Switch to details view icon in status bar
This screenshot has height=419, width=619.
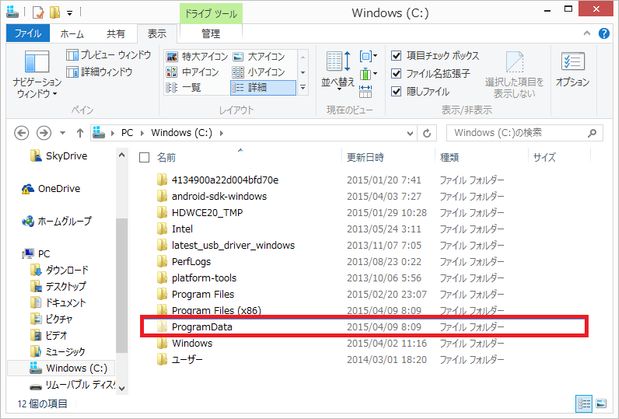(583, 404)
